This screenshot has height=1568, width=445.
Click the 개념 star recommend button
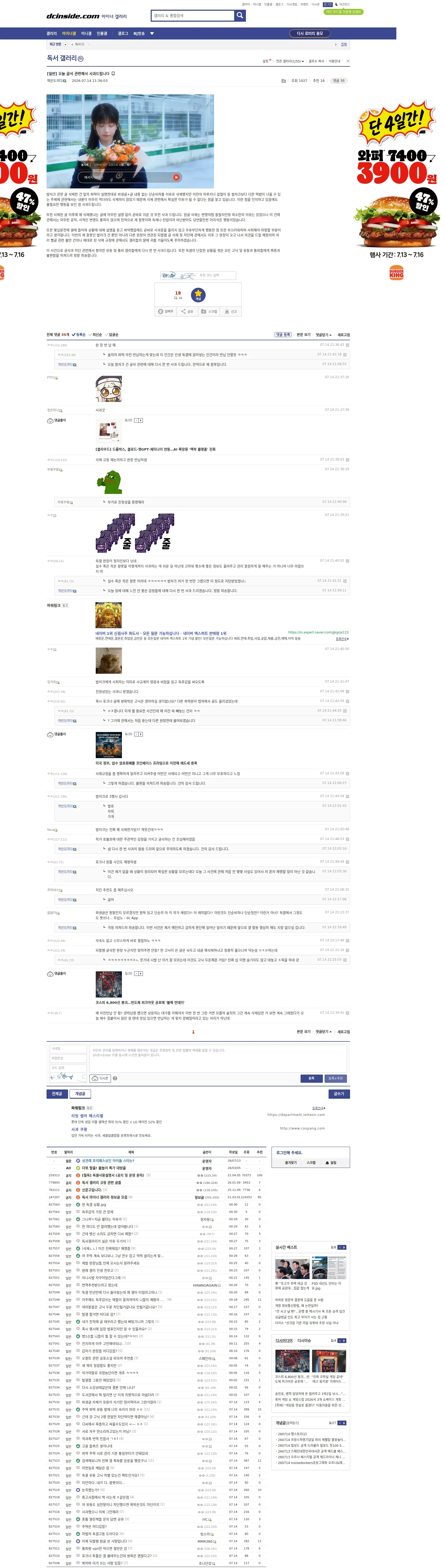click(x=198, y=295)
